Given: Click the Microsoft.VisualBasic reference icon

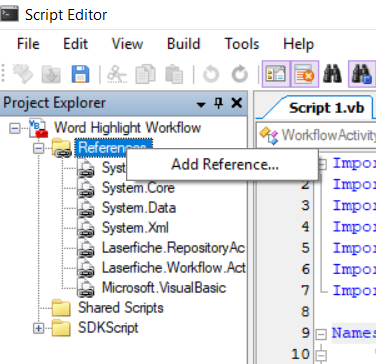Looking at the screenshot, I should click(x=87, y=288).
